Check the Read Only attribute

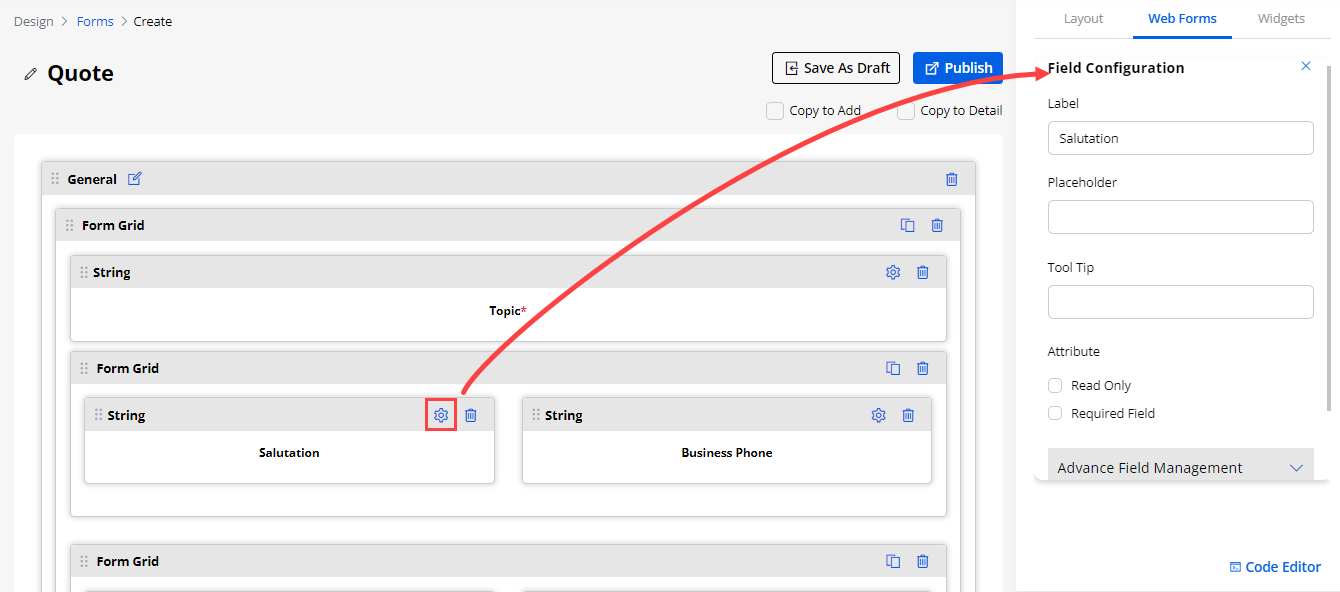pyautogui.click(x=1055, y=386)
